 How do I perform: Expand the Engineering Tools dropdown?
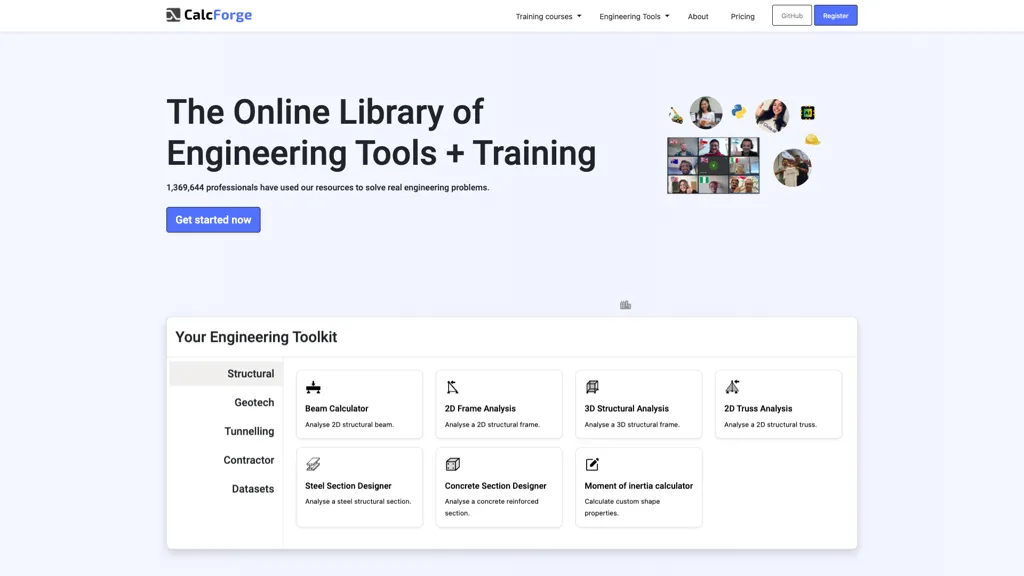634,16
